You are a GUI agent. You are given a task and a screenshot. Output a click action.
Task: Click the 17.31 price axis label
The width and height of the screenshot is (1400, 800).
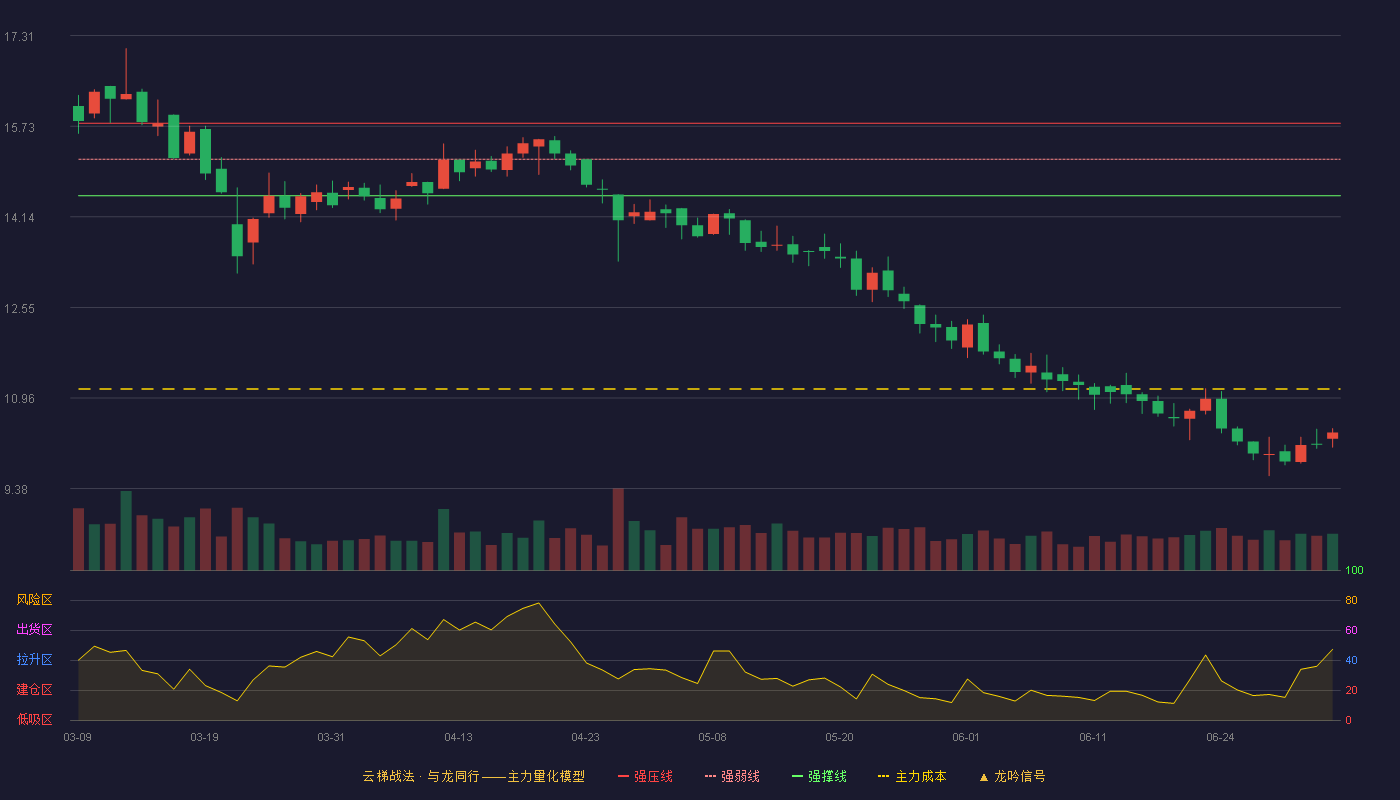[x=18, y=37]
